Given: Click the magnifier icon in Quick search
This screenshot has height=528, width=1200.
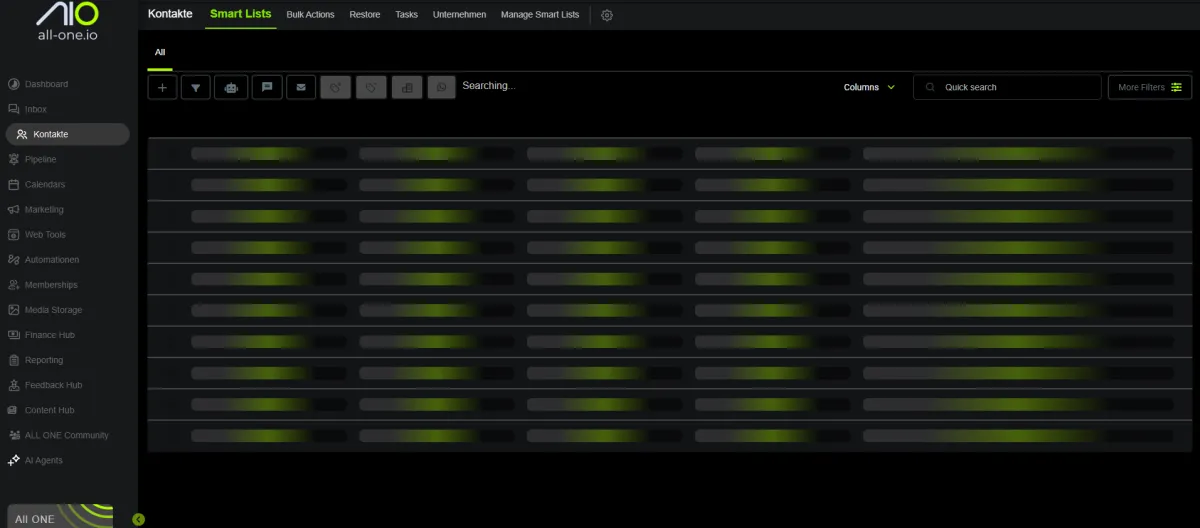Looking at the screenshot, I should [x=931, y=87].
